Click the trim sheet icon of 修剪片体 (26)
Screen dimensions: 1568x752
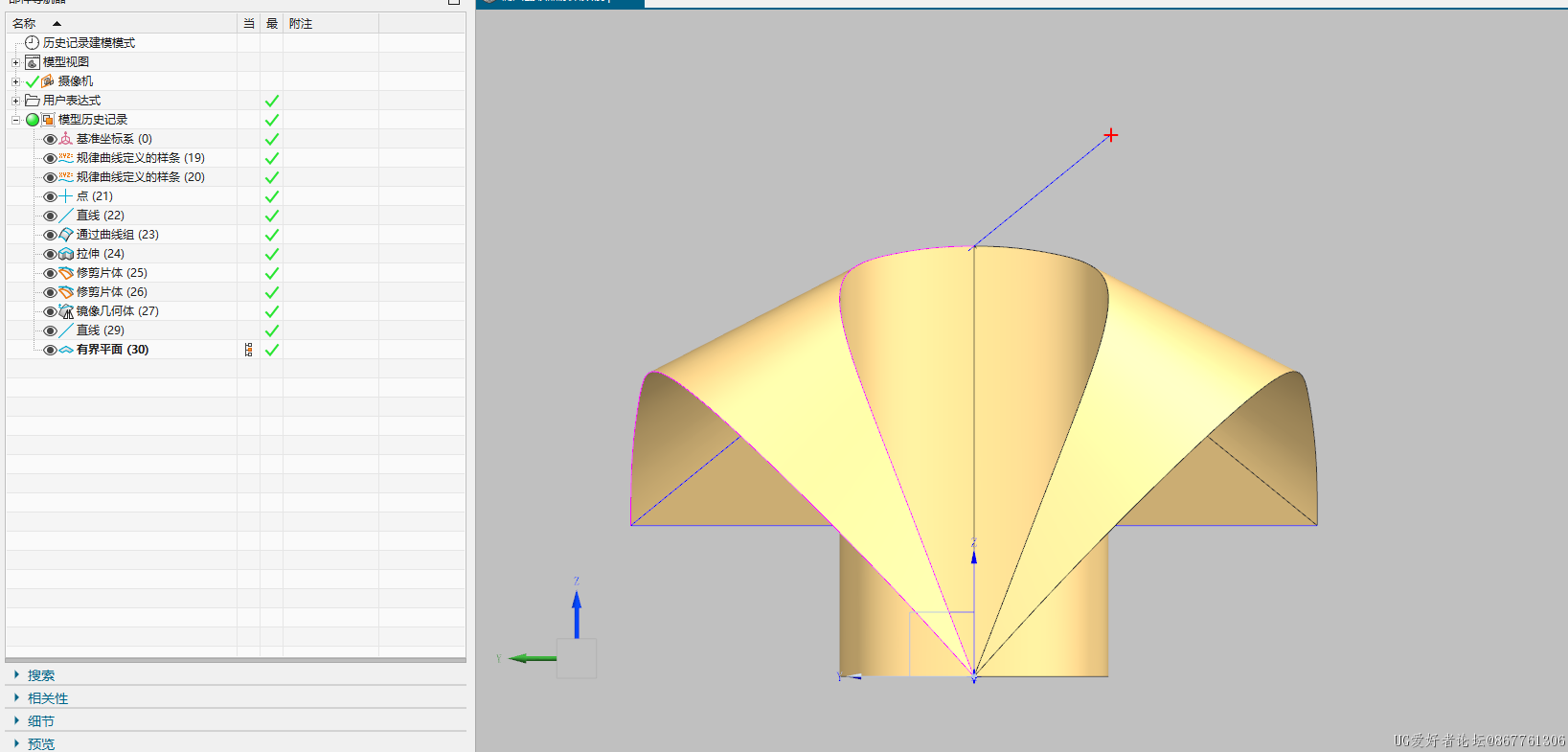point(66,292)
